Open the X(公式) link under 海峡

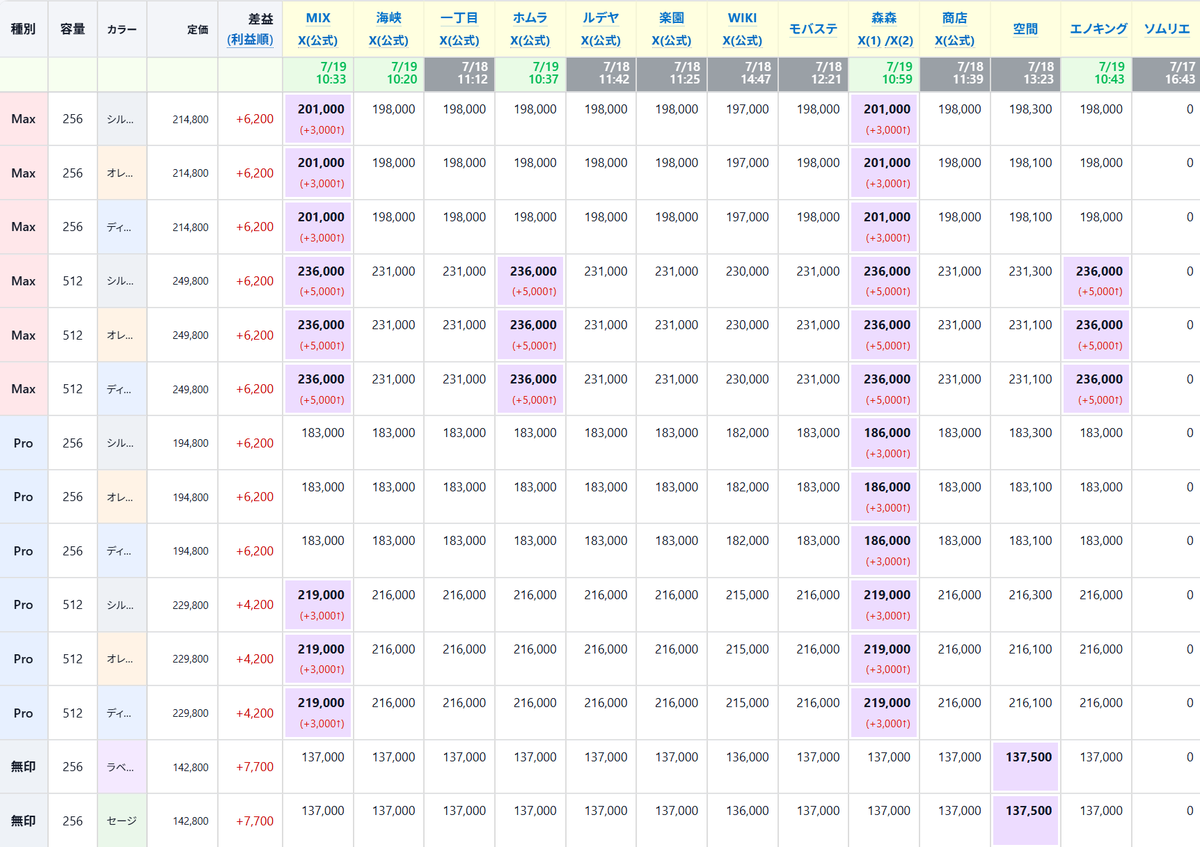pyautogui.click(x=389, y=41)
